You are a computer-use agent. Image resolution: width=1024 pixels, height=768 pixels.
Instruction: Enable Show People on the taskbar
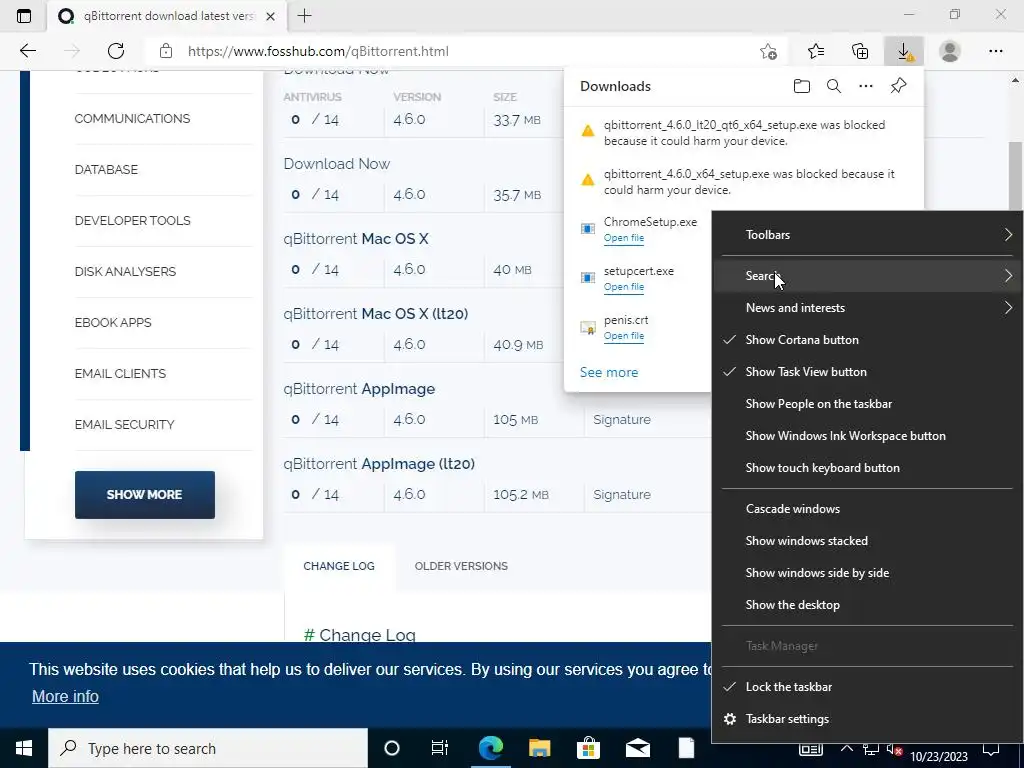coord(867,404)
